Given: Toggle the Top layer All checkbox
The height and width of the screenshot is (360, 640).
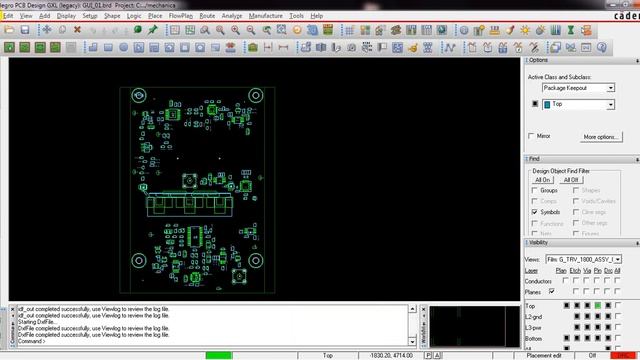Looking at the screenshot, I should [x=618, y=305].
